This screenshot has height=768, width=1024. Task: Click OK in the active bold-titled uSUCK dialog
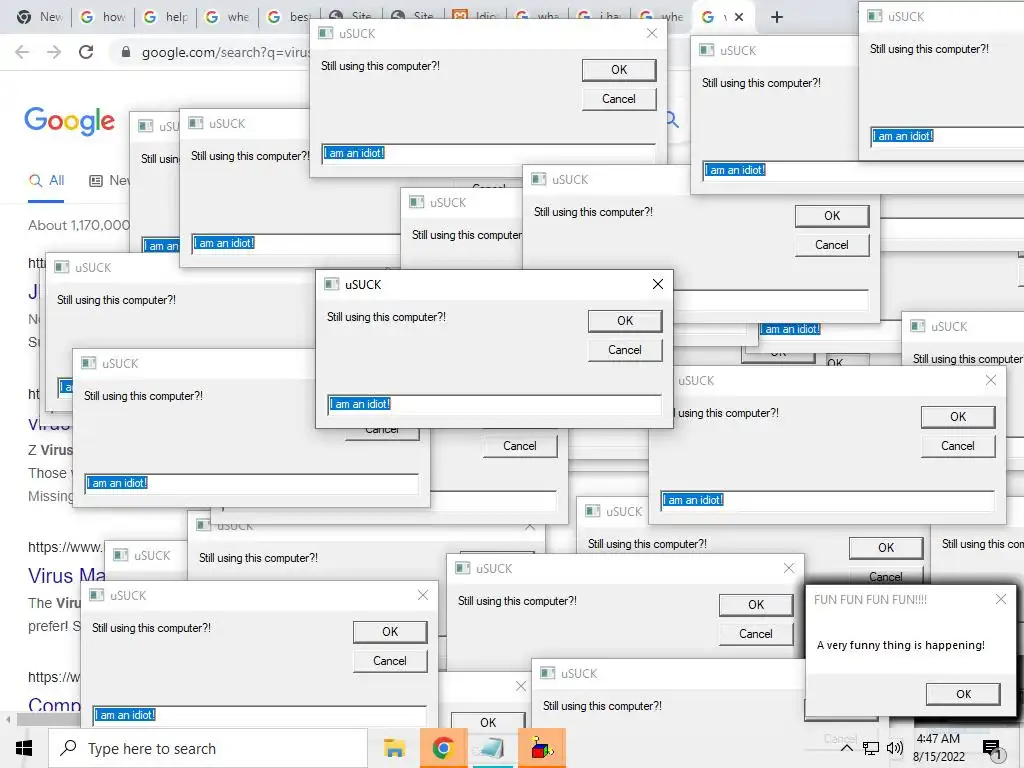pyautogui.click(x=625, y=321)
